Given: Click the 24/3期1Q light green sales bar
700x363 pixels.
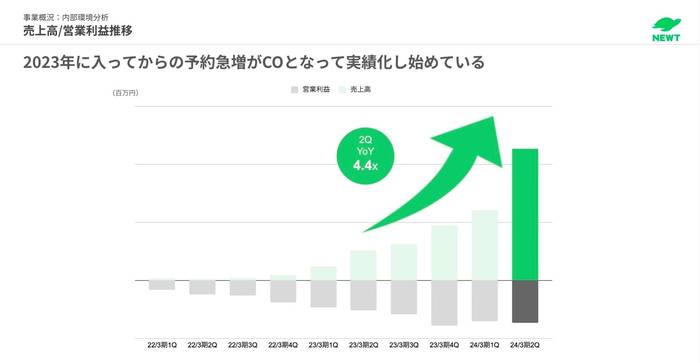Looking at the screenshot, I should pyautogui.click(x=485, y=245).
